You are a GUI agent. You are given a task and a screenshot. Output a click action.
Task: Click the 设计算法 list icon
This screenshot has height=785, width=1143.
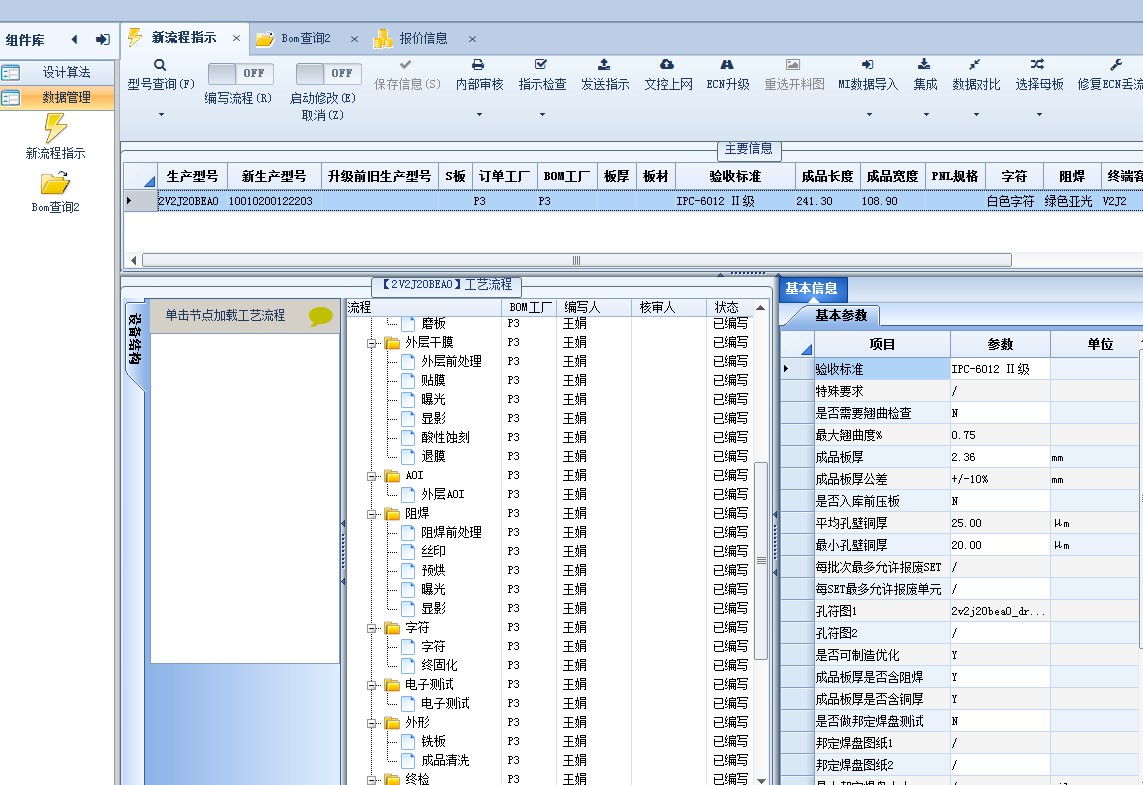(x=11, y=73)
